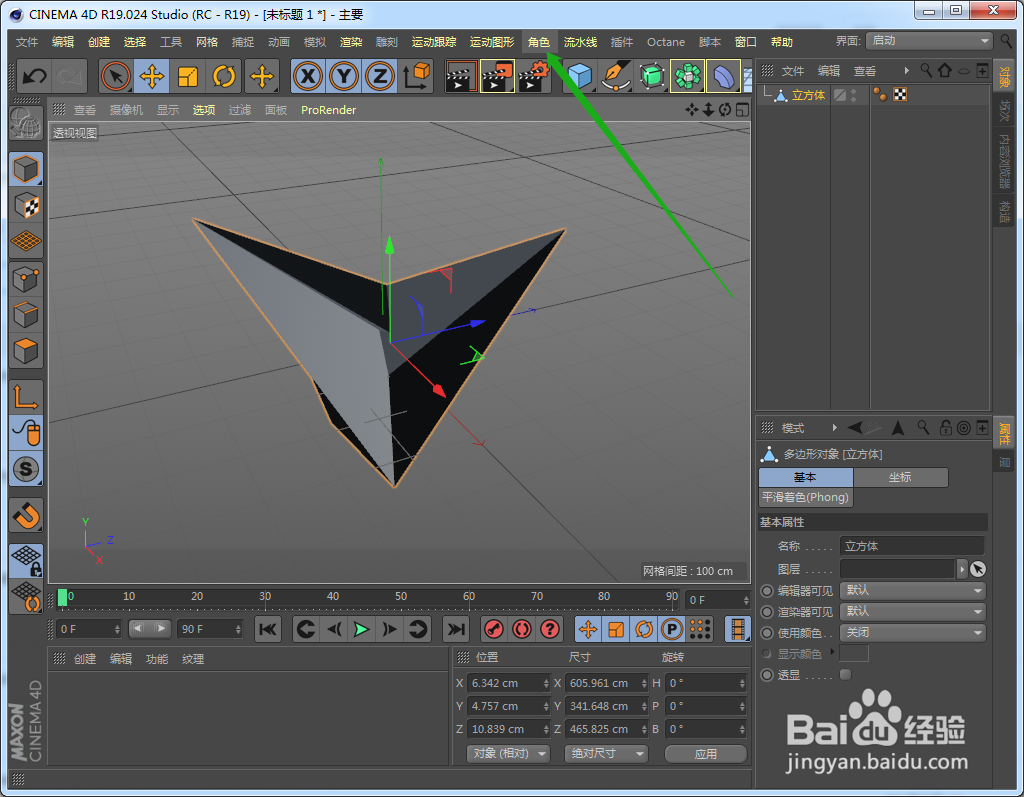This screenshot has width=1024, height=797.
Task: Open 对象 (相对) coordinate dropdown
Action: (508, 753)
